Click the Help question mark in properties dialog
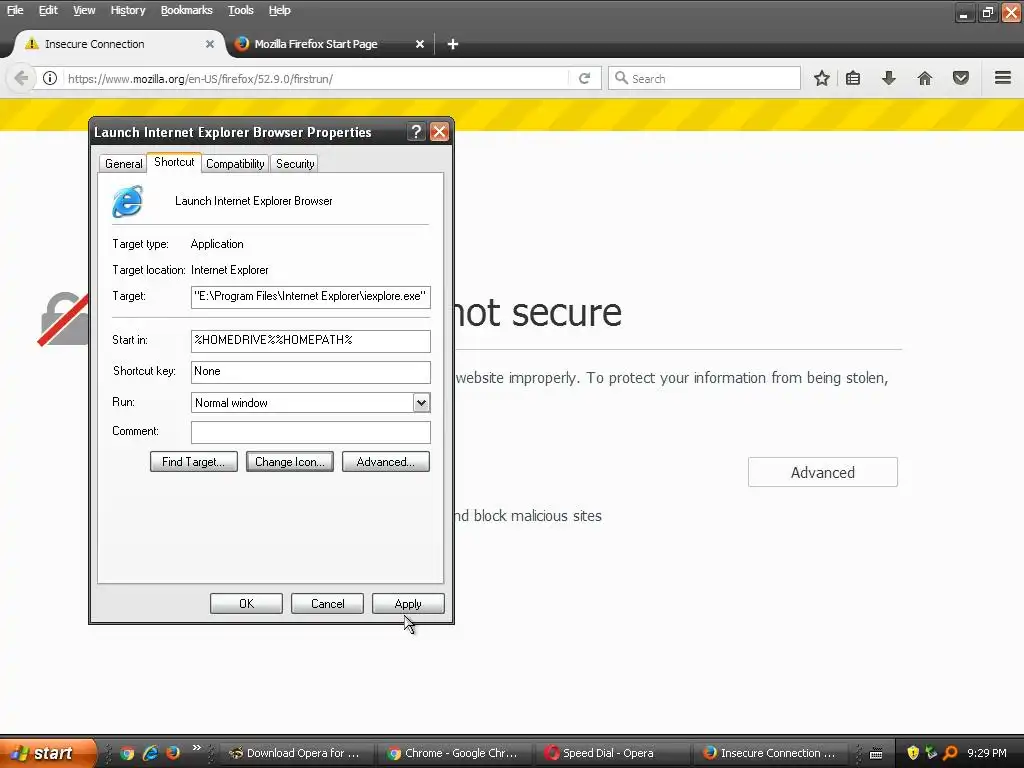 click(x=416, y=132)
